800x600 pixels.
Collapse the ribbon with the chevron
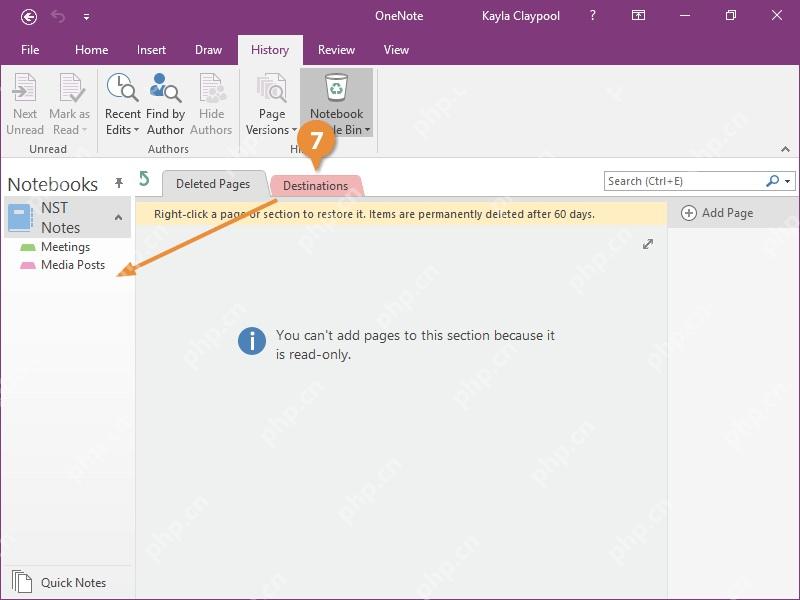[785, 149]
